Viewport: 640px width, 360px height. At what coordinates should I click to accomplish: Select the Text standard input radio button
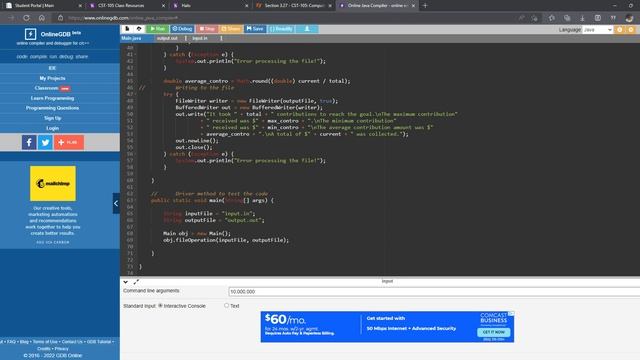coord(227,305)
